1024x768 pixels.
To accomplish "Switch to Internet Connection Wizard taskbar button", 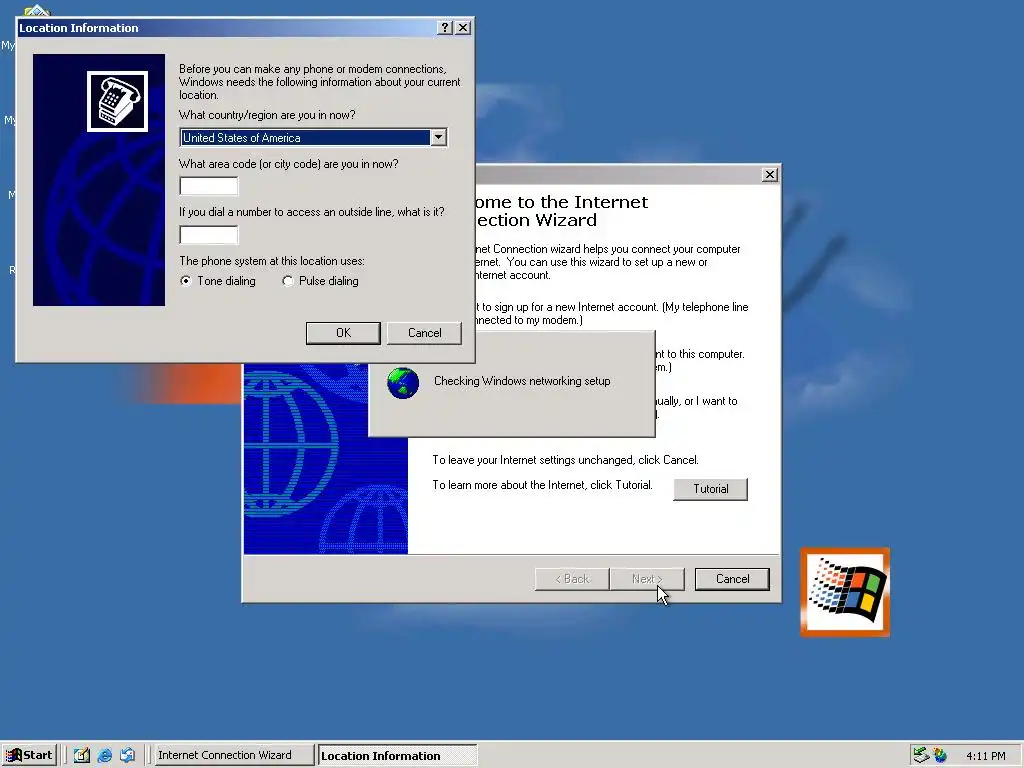I will point(233,755).
